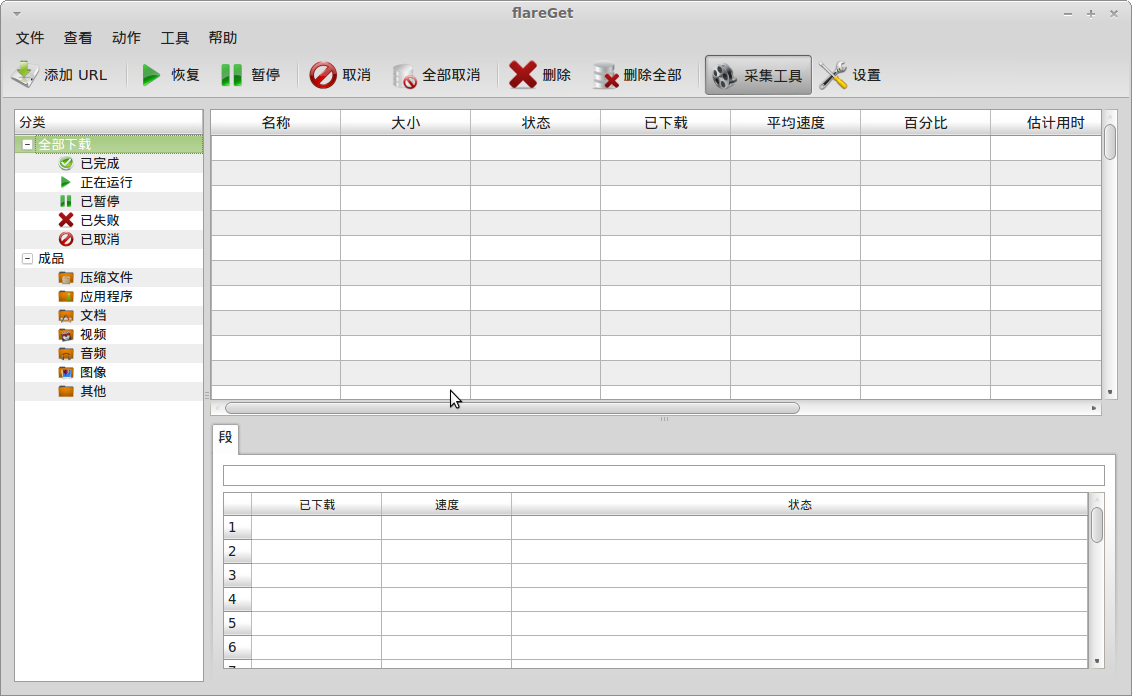Sort downloads by 平均速度 column header
1132x696 pixels.
[x=796, y=123]
